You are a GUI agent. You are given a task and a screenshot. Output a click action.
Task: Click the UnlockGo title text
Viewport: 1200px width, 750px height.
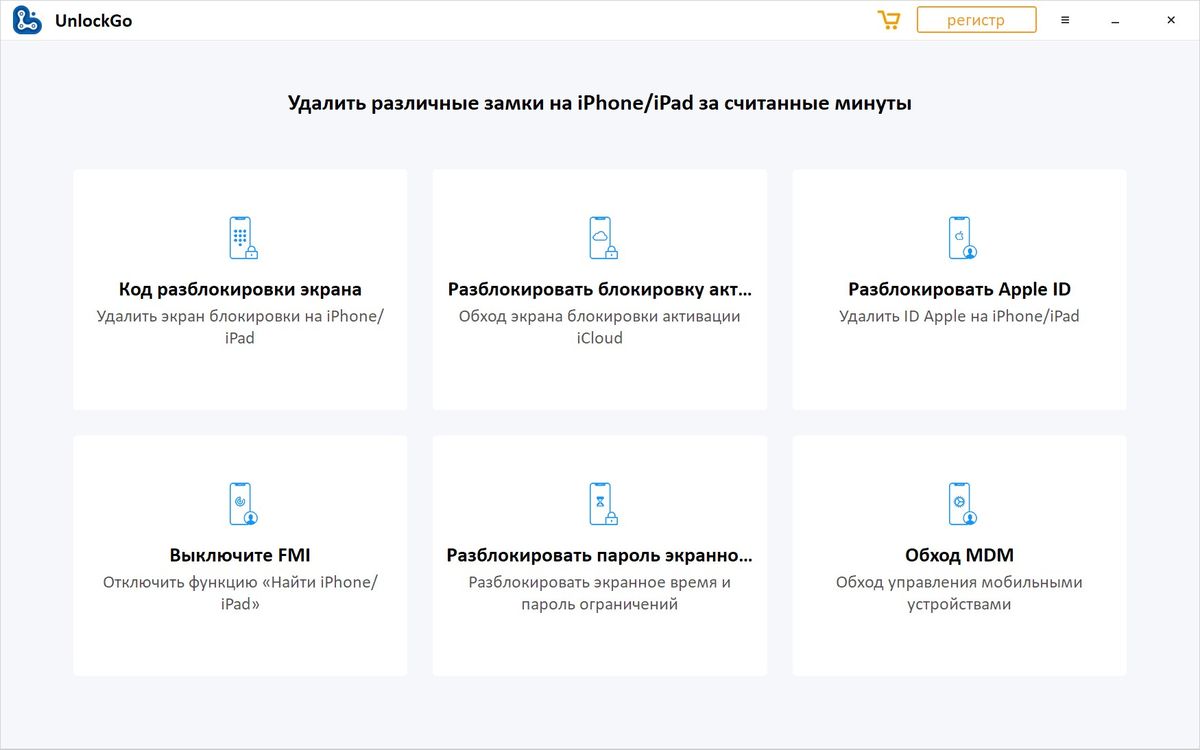92,19
